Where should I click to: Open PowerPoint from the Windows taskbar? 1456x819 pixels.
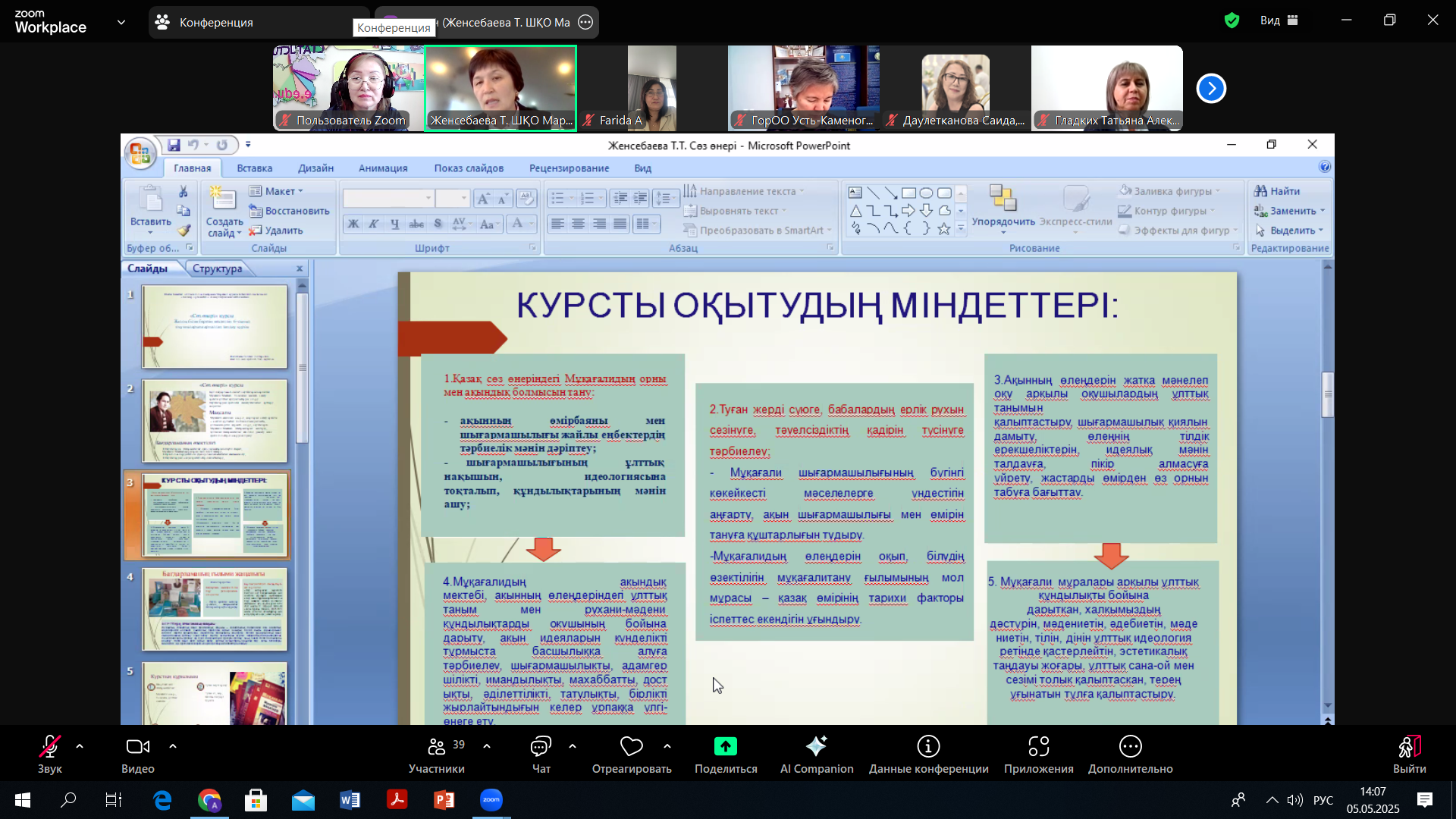pos(444,799)
